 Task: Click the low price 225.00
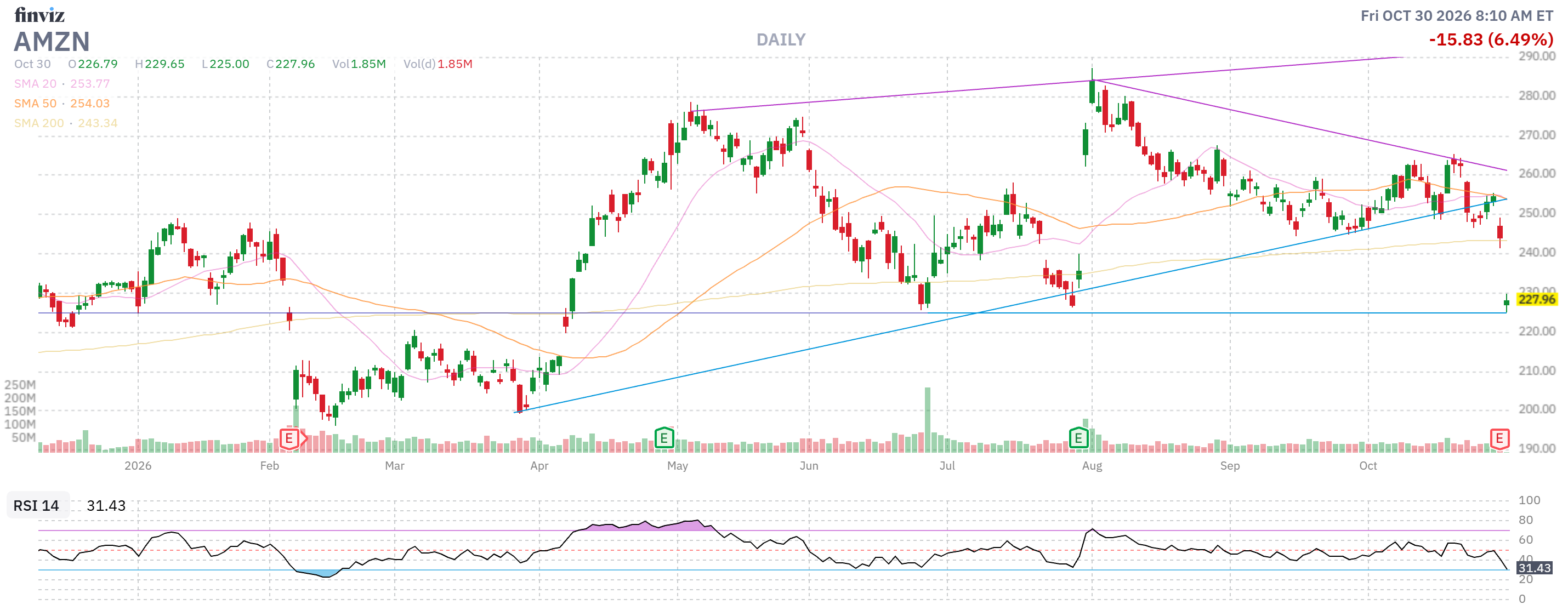click(230, 64)
